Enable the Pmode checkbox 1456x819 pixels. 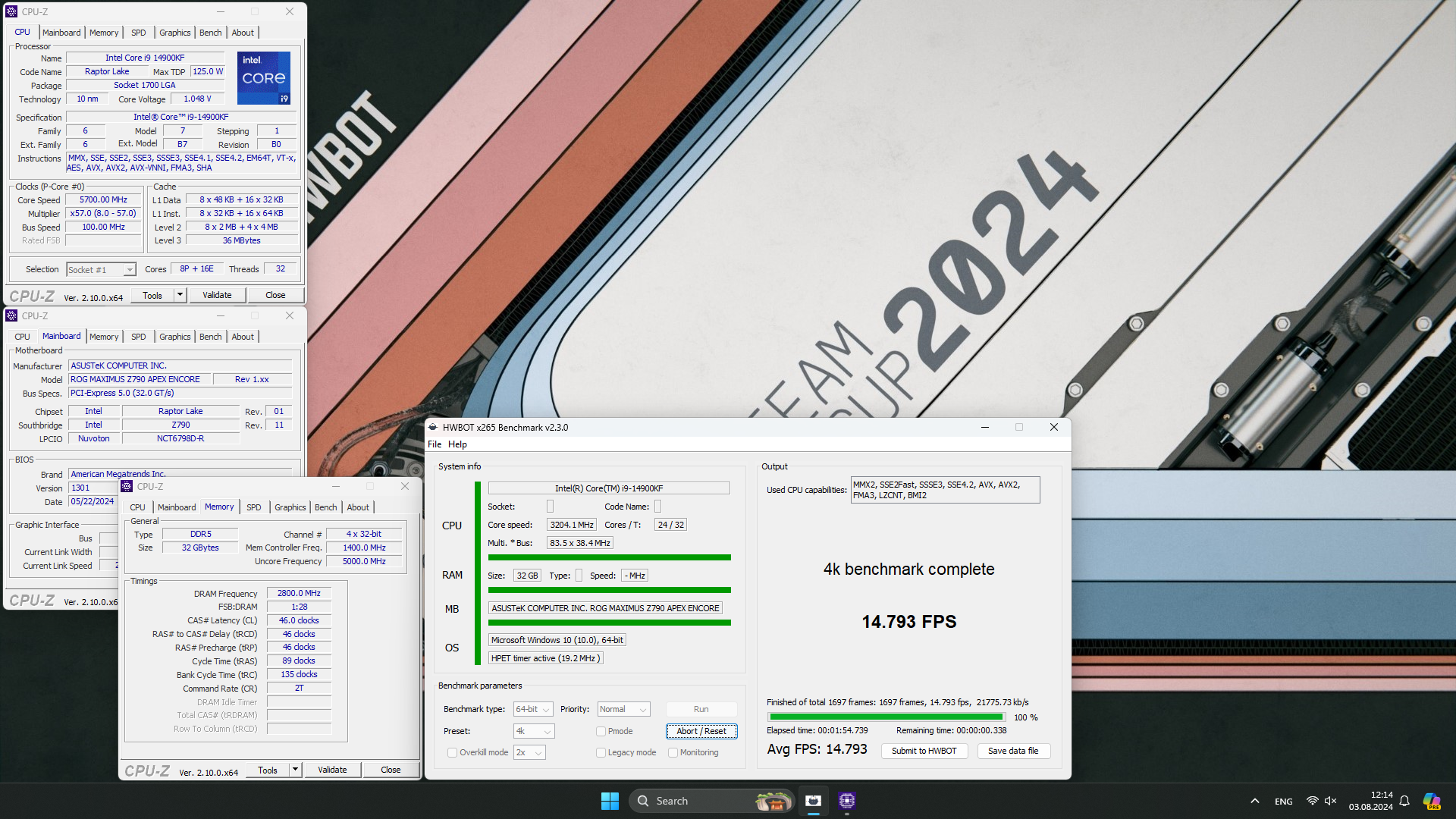(x=601, y=731)
